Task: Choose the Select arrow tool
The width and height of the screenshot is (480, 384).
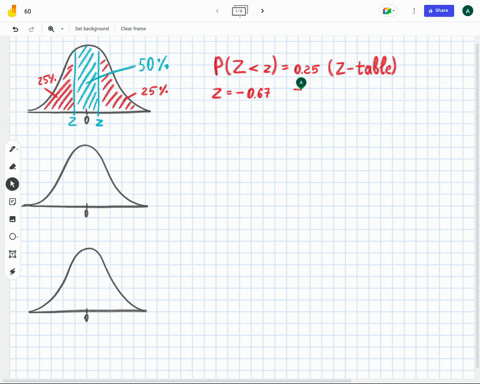Action: pos(12,184)
